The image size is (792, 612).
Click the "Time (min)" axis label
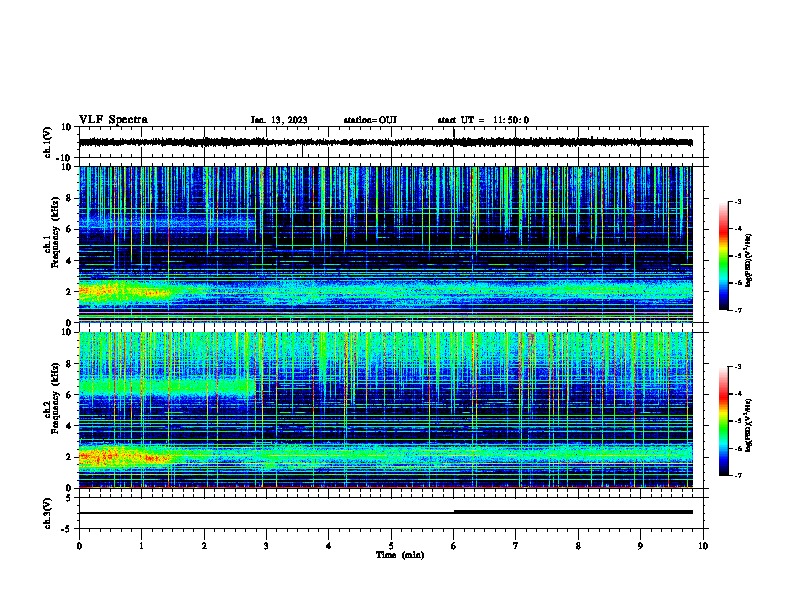[400, 555]
